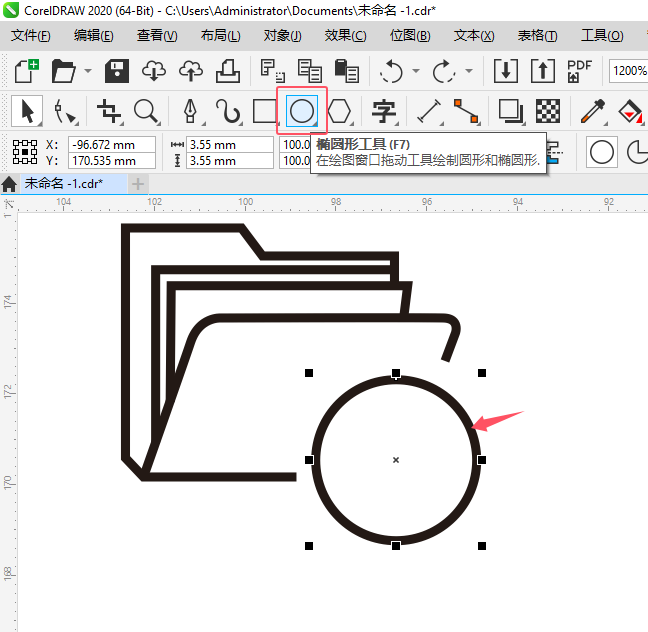Select the Pick tool arrow
This screenshot has width=648, height=632.
coord(27,111)
